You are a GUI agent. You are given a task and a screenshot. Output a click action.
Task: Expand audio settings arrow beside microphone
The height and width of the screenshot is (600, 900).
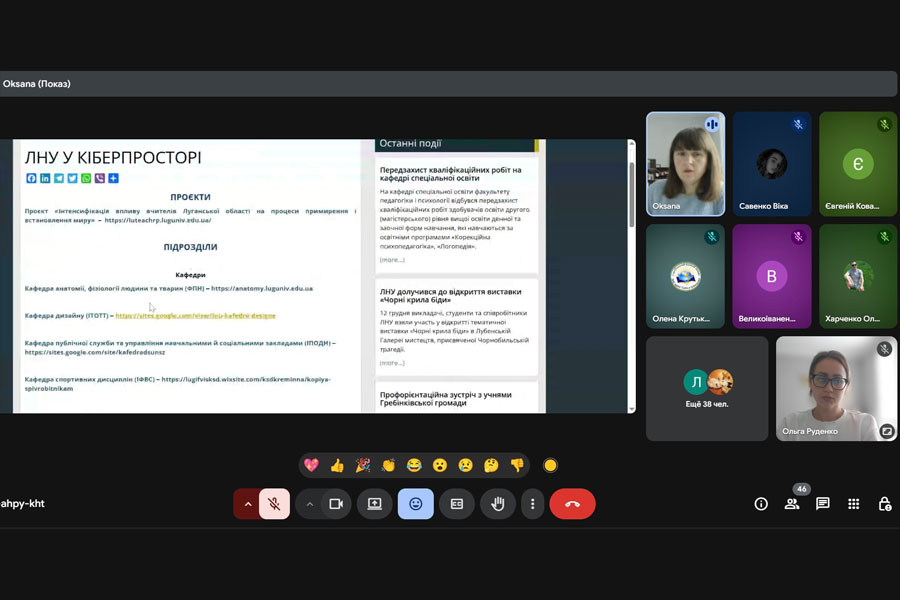247,504
